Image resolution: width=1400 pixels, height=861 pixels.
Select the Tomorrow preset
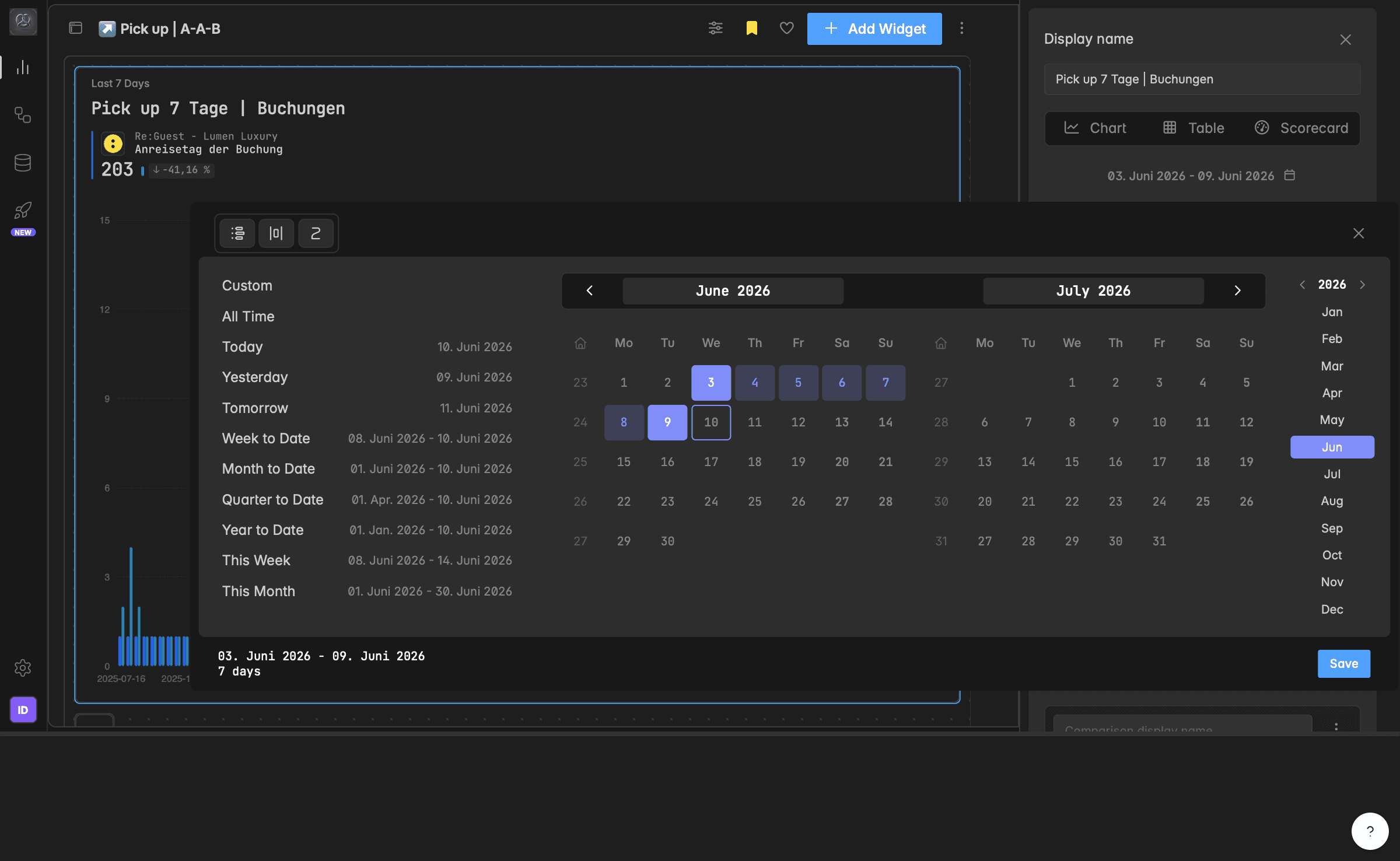(x=367, y=408)
